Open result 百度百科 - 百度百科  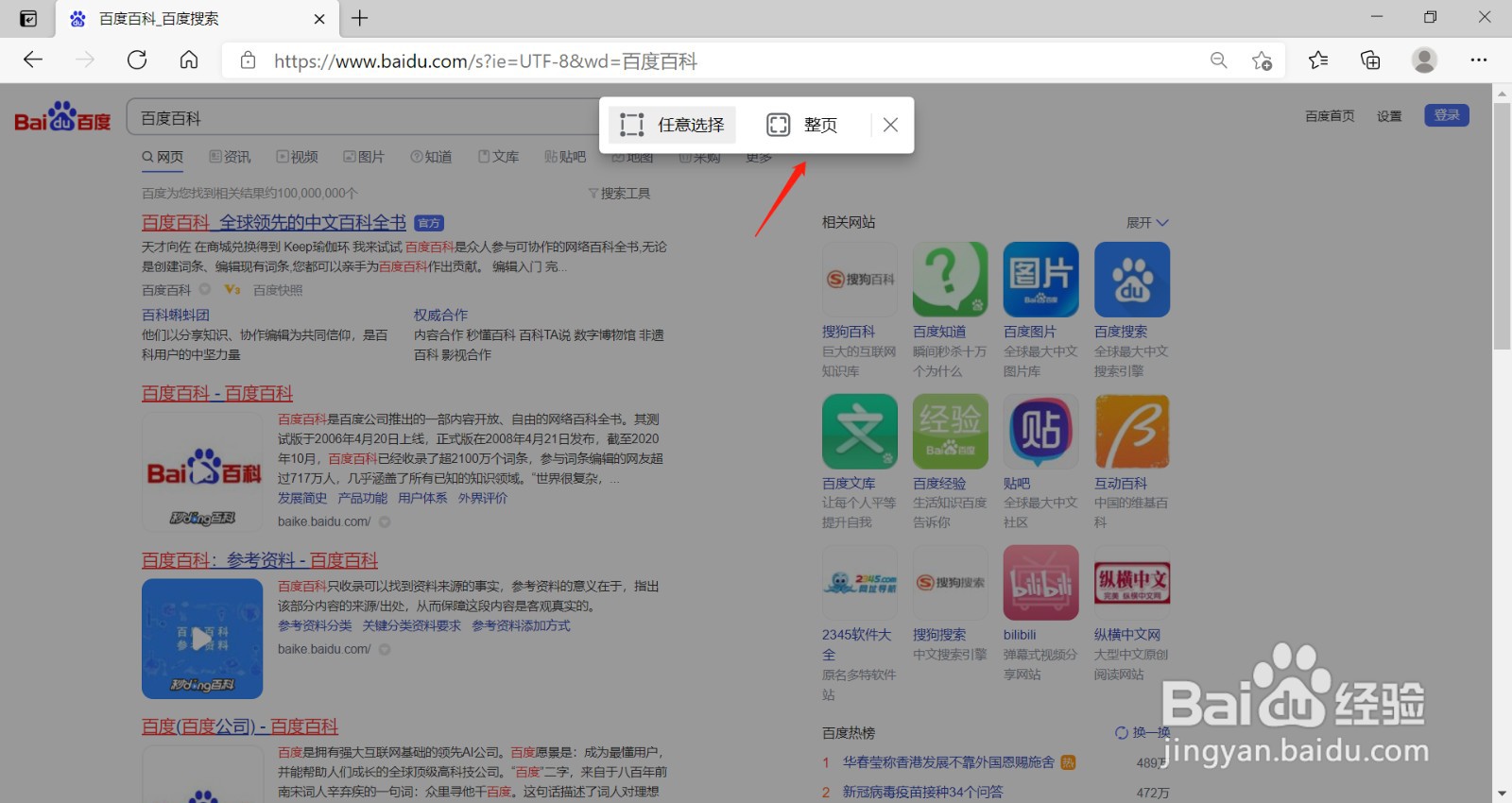(x=217, y=393)
